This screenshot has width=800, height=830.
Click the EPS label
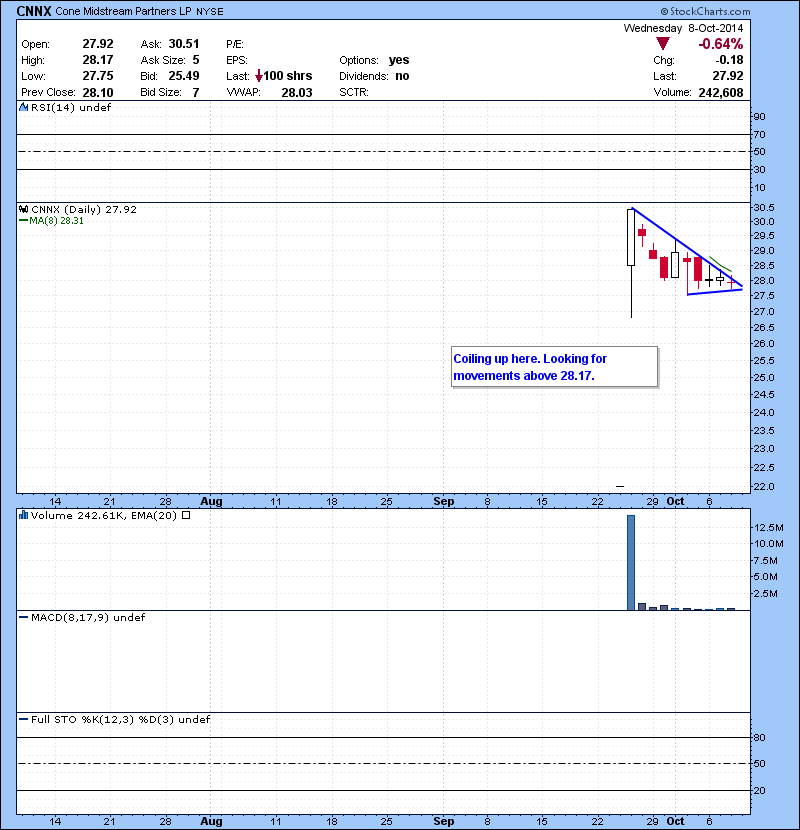pyautogui.click(x=237, y=60)
